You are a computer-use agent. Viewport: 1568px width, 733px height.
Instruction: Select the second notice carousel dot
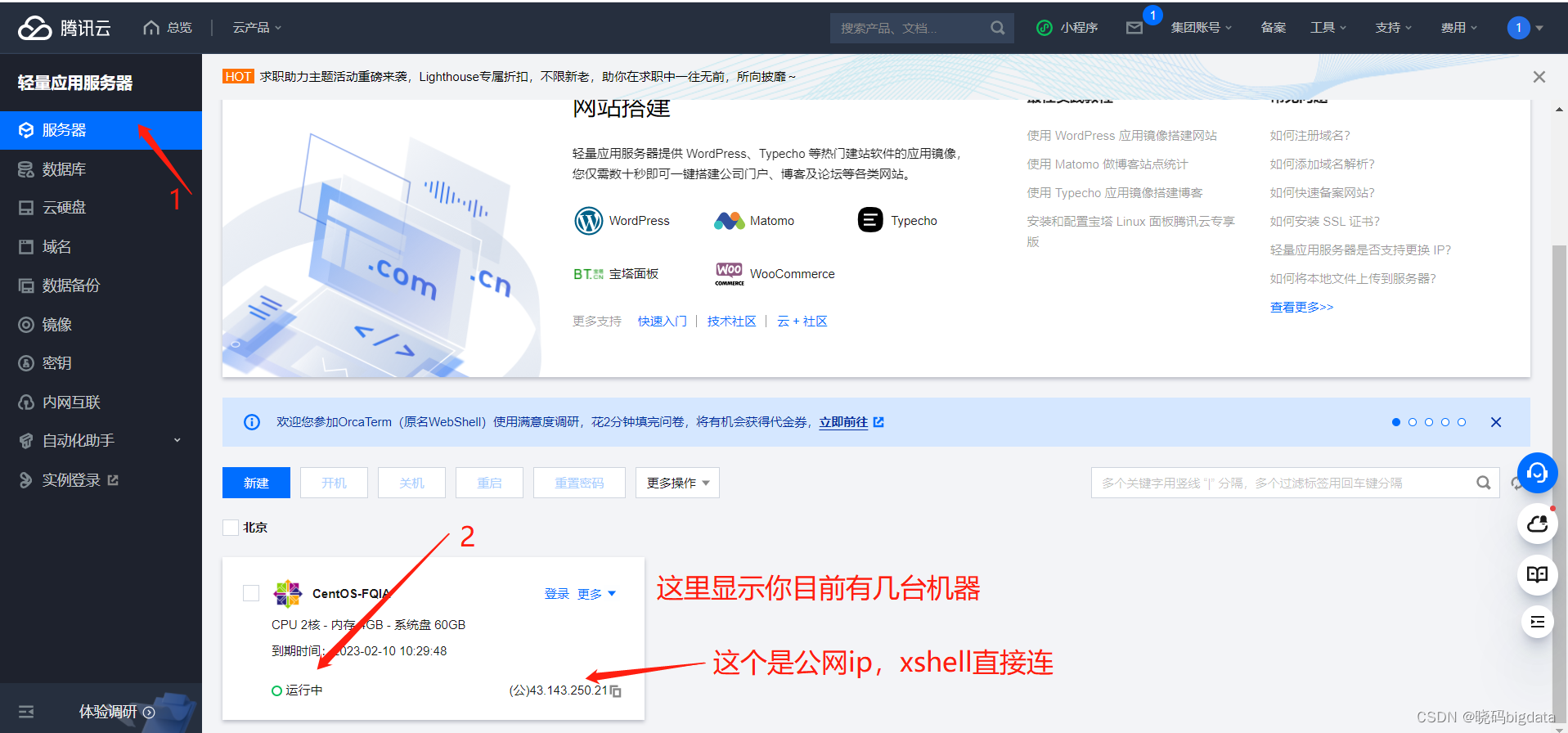1413,422
